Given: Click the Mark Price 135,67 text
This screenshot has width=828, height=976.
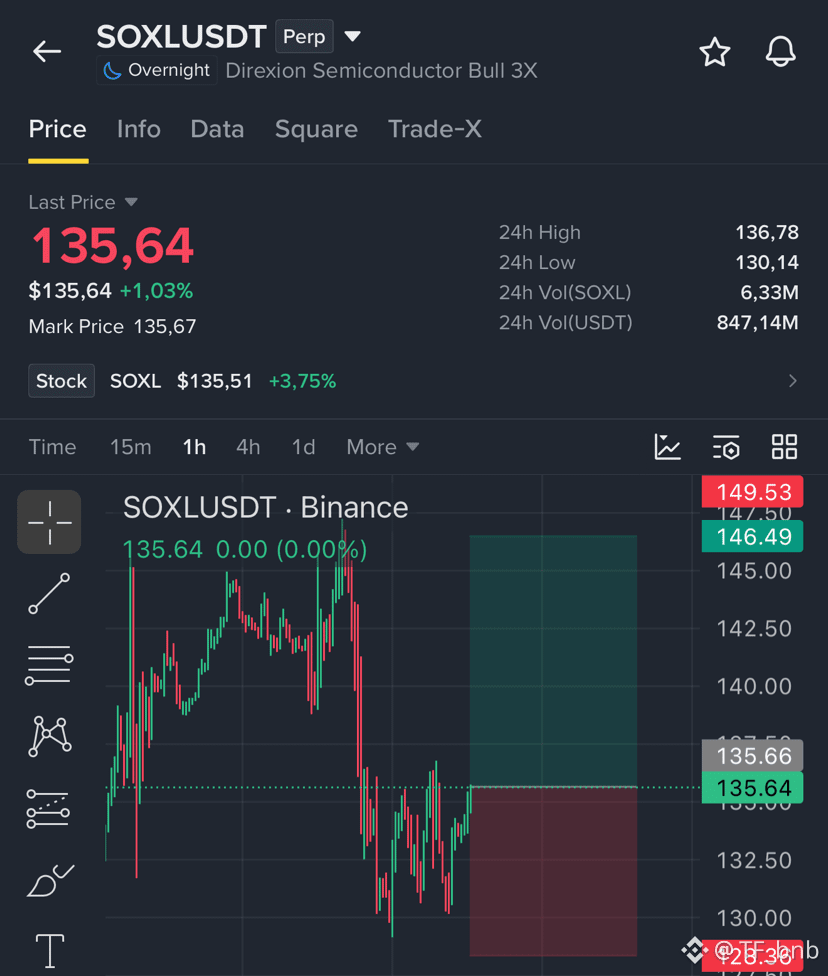Looking at the screenshot, I should pos(112,326).
